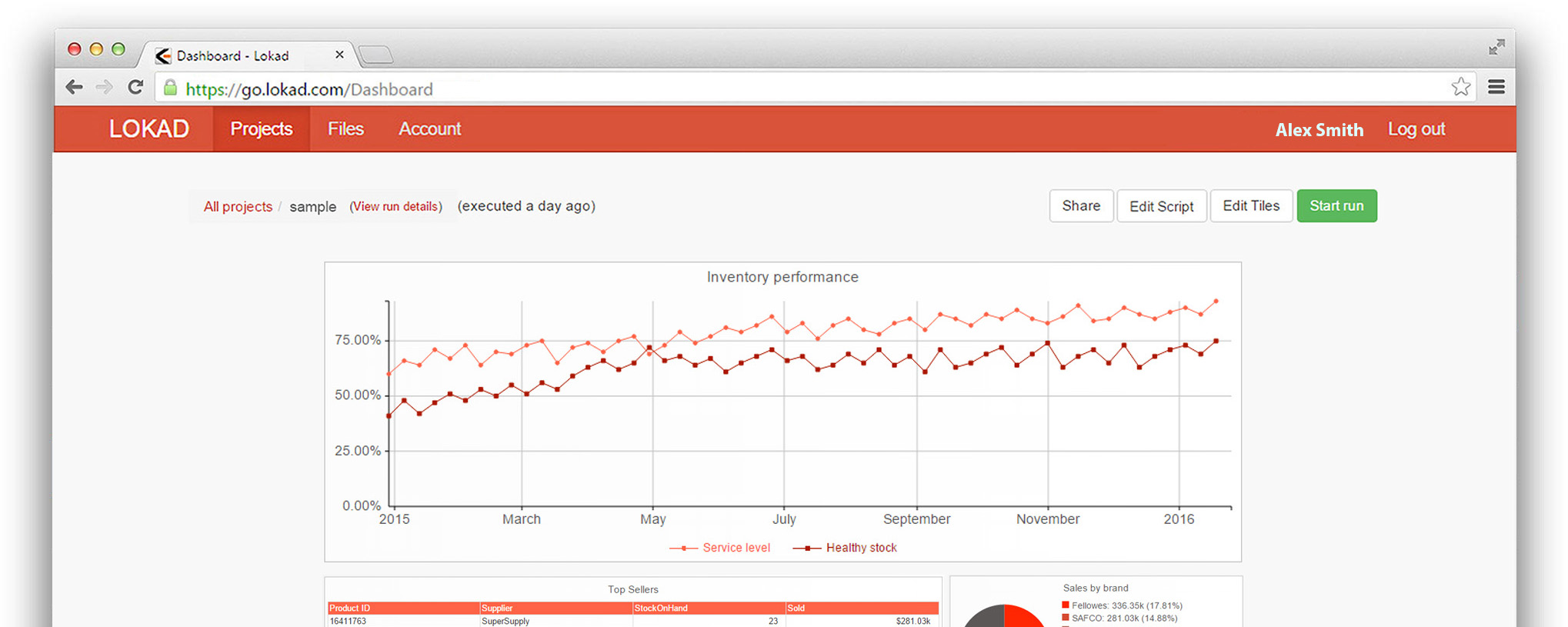Click the 50.00% axis label
This screenshot has width=1568, height=627.
[x=358, y=395]
